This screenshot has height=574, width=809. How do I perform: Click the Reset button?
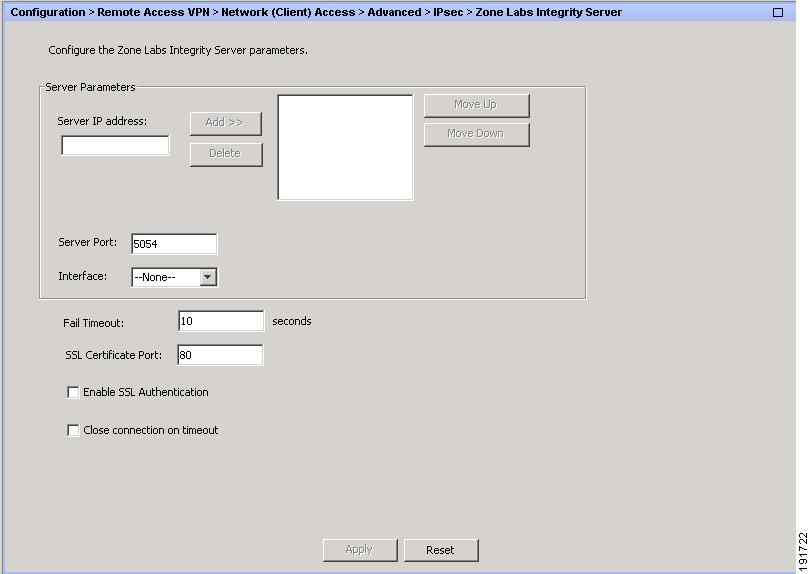[441, 550]
